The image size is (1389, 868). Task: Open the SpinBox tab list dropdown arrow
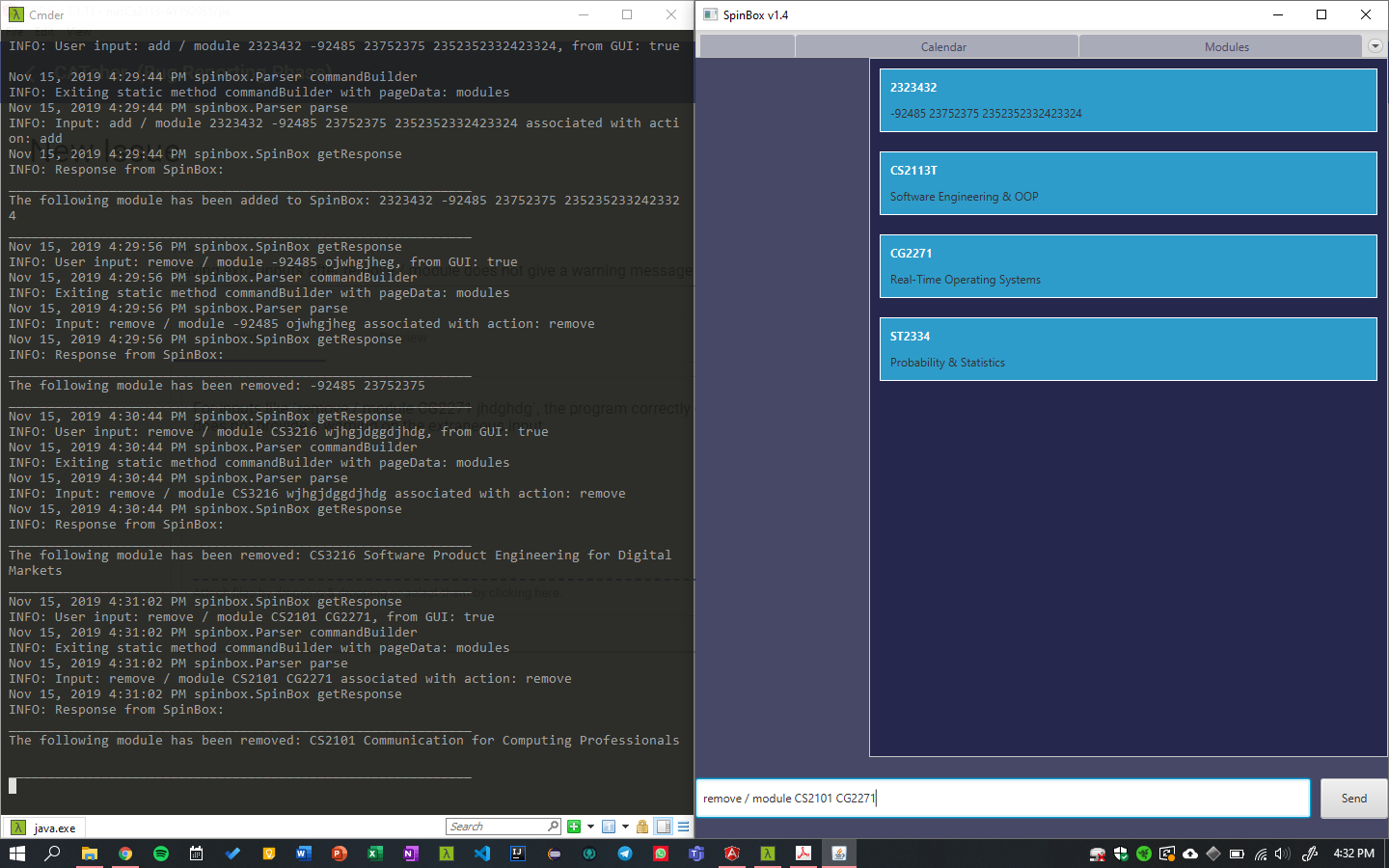[1375, 46]
